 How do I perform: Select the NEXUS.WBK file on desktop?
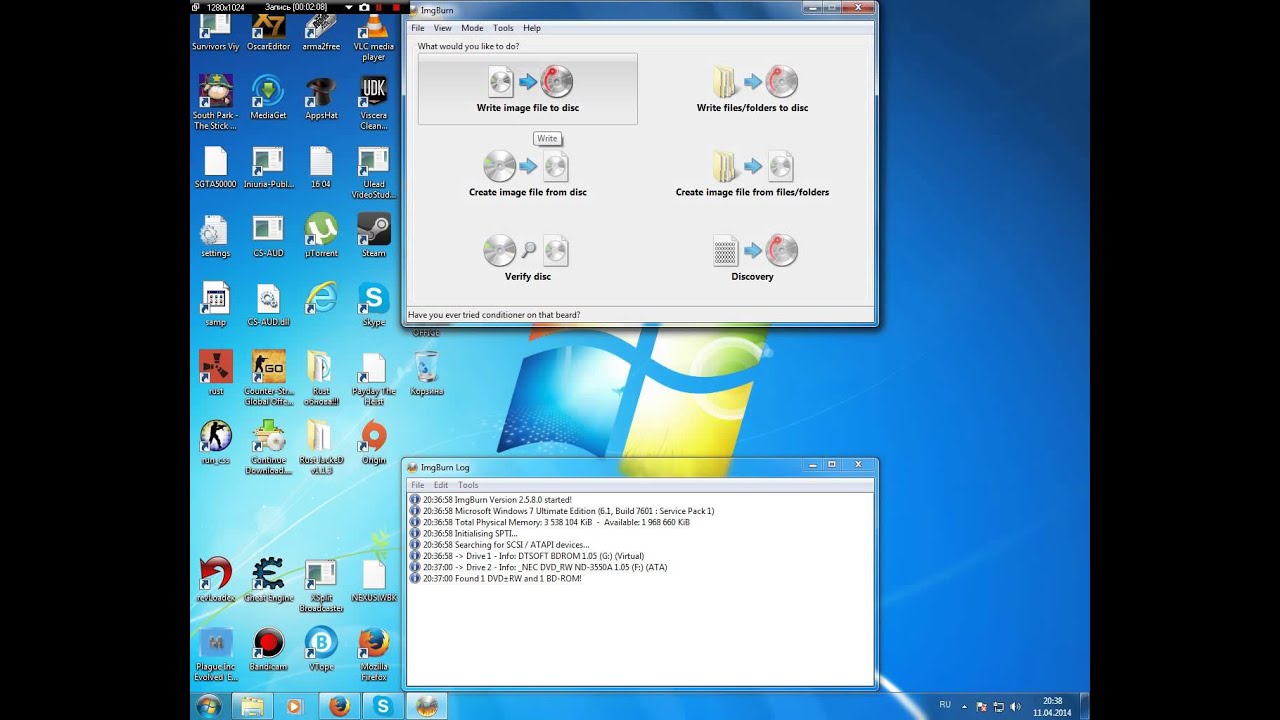click(x=374, y=580)
